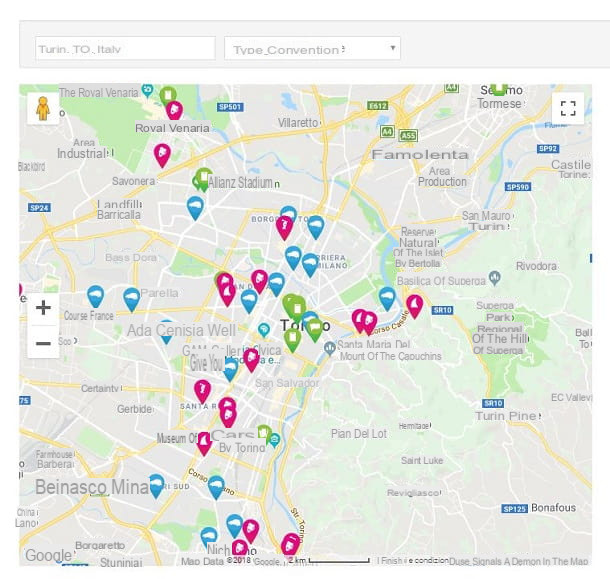Click the Rivodora place label

[x=536, y=266]
